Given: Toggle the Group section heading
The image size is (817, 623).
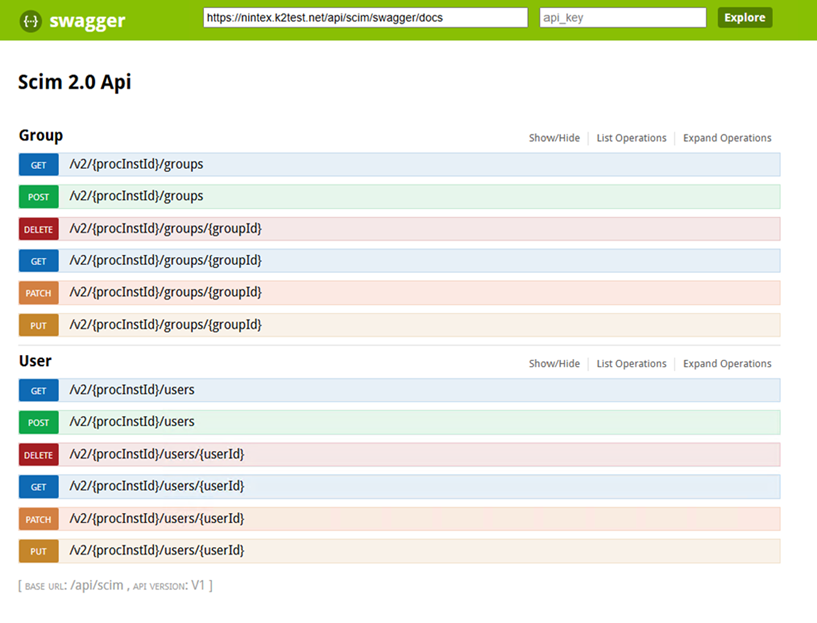Looking at the screenshot, I should click(x=41, y=135).
